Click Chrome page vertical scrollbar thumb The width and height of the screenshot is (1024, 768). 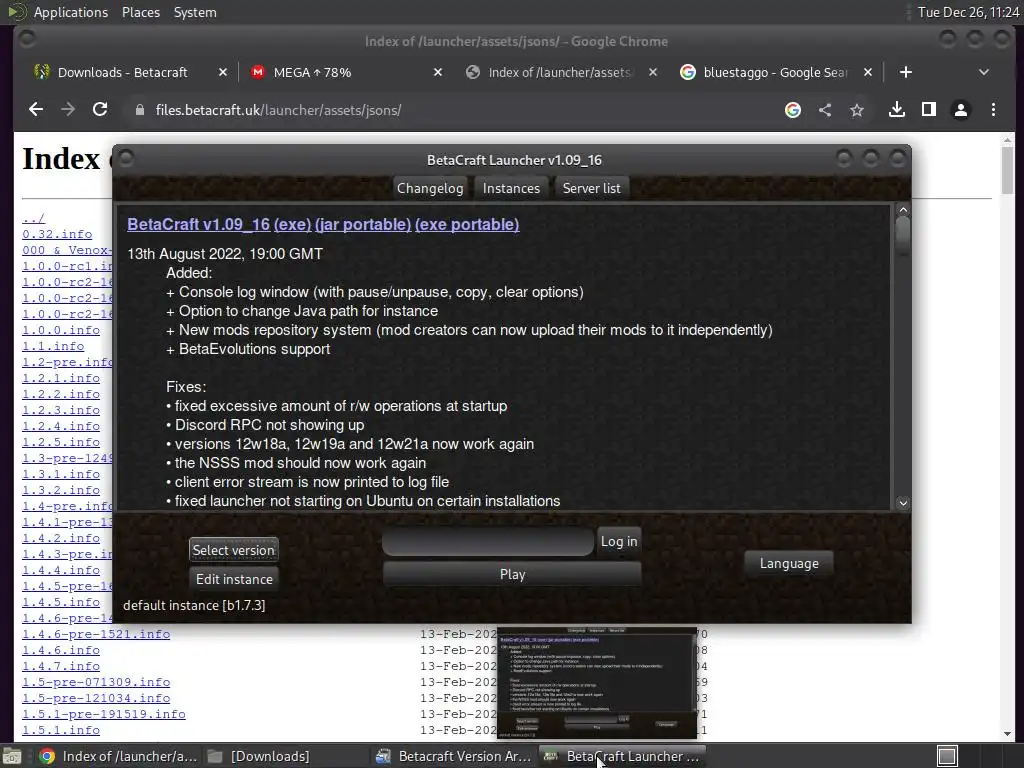[1007, 170]
